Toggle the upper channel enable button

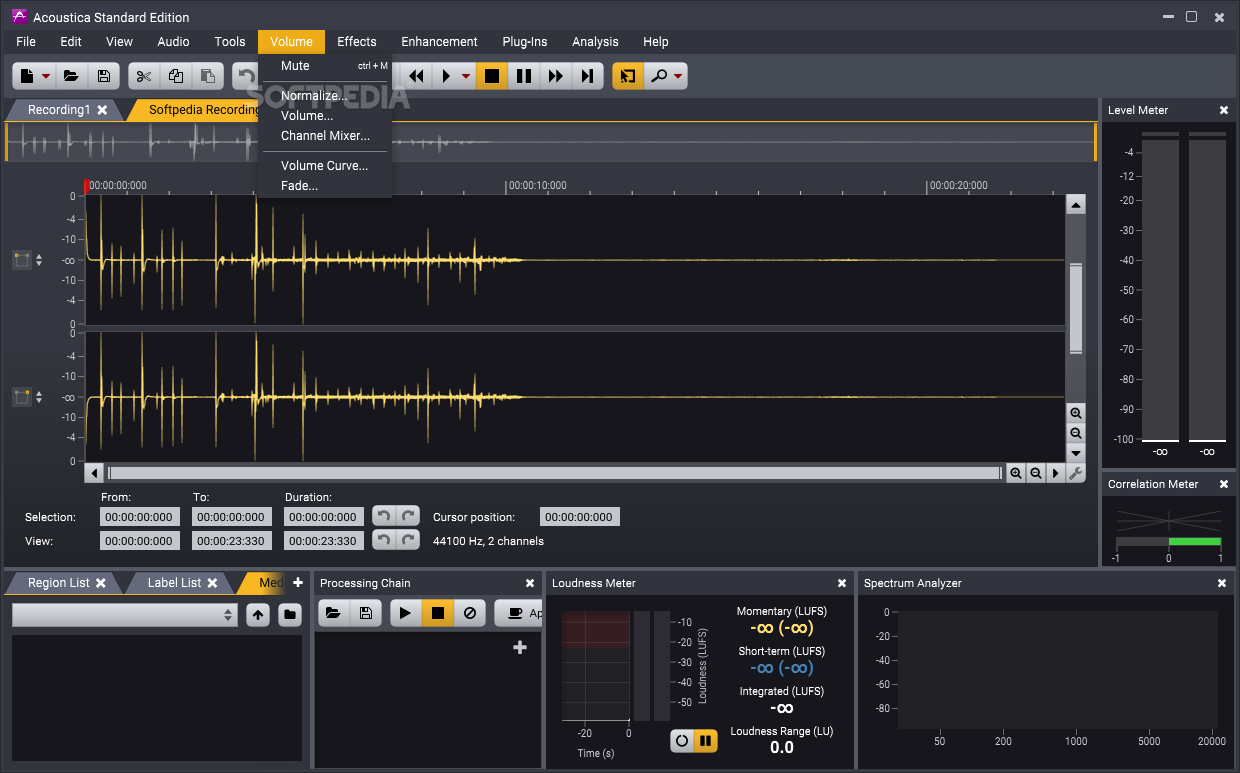(x=22, y=260)
